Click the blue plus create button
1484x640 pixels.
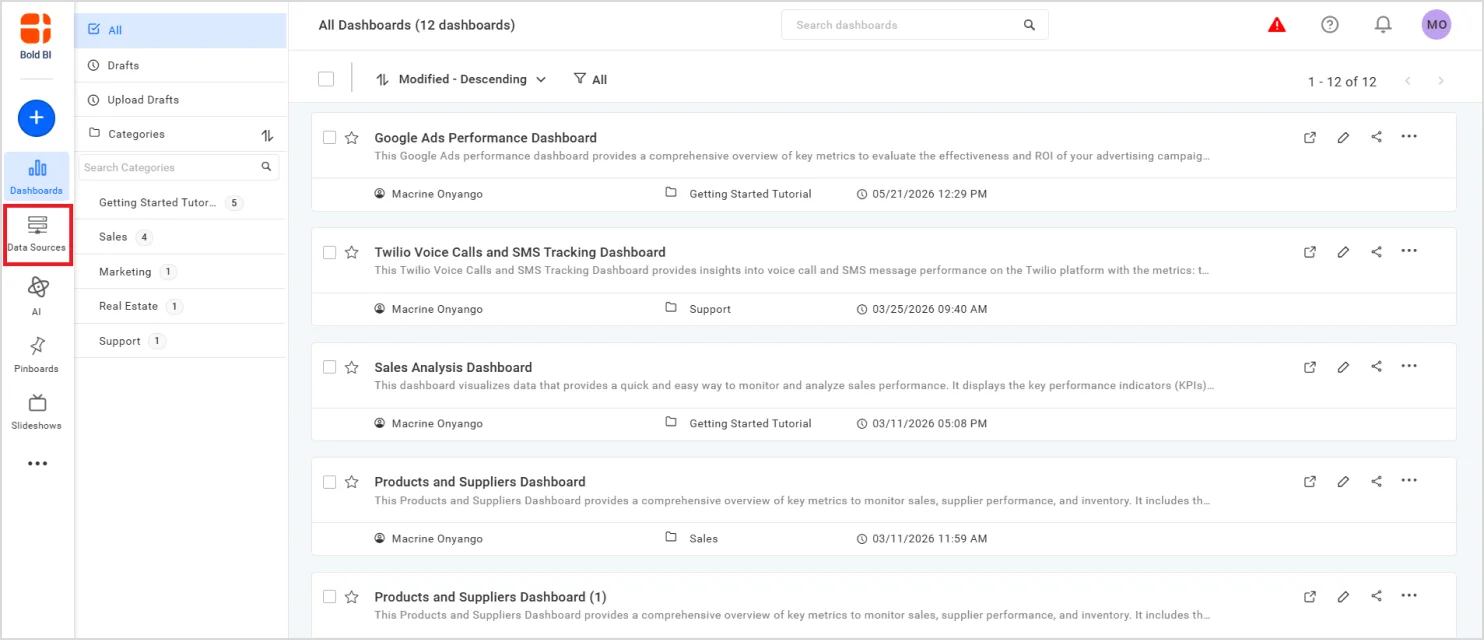click(x=36, y=118)
